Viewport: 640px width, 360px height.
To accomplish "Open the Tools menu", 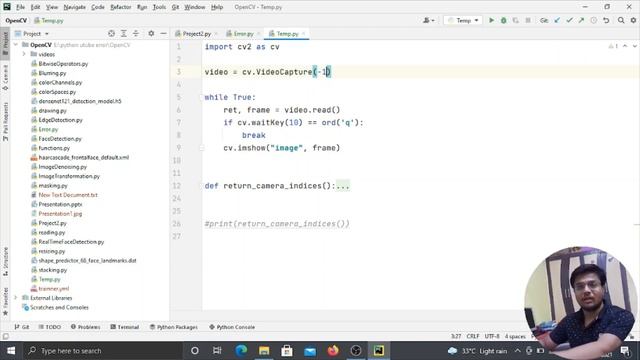I will (159, 7).
